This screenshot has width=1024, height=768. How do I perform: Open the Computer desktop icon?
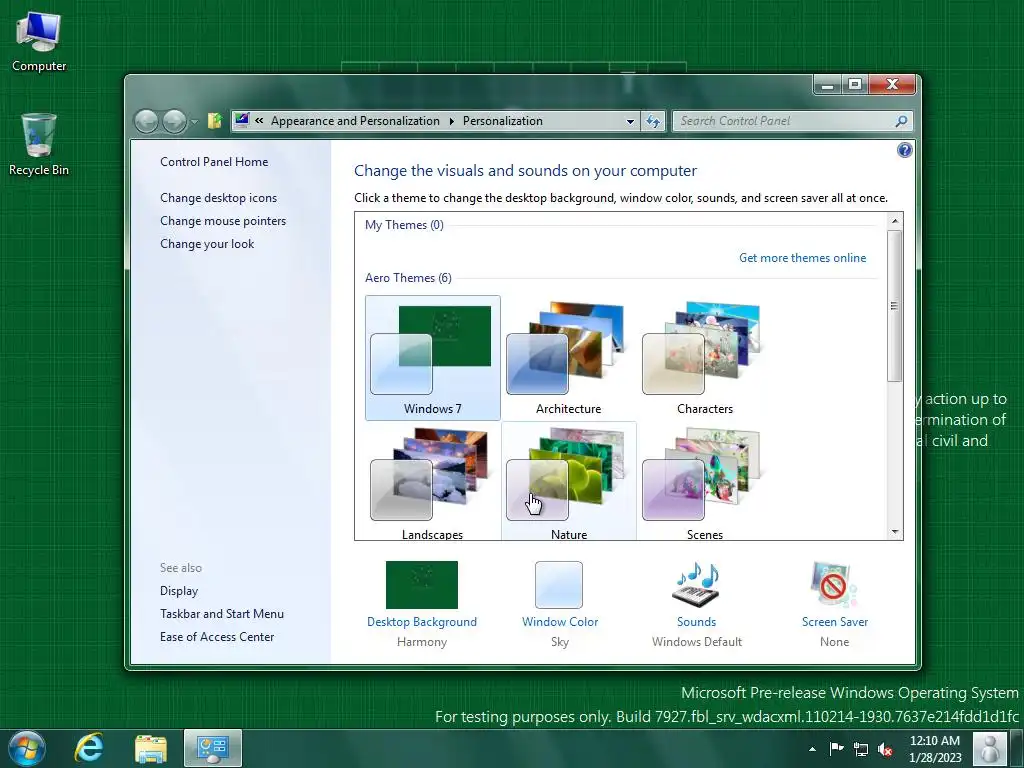[39, 41]
